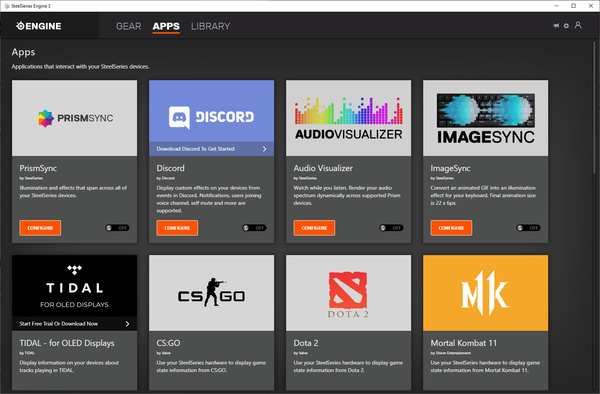
Task: Toggle PrismSync on/off switch
Action: tap(117, 228)
